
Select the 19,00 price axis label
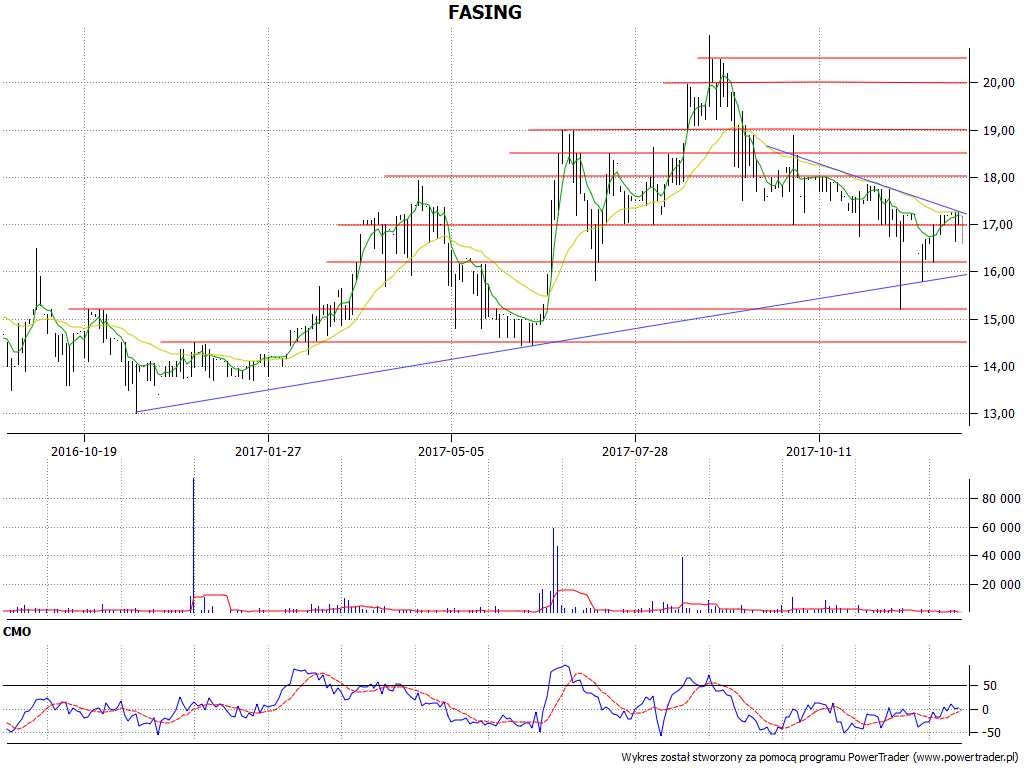(x=999, y=131)
